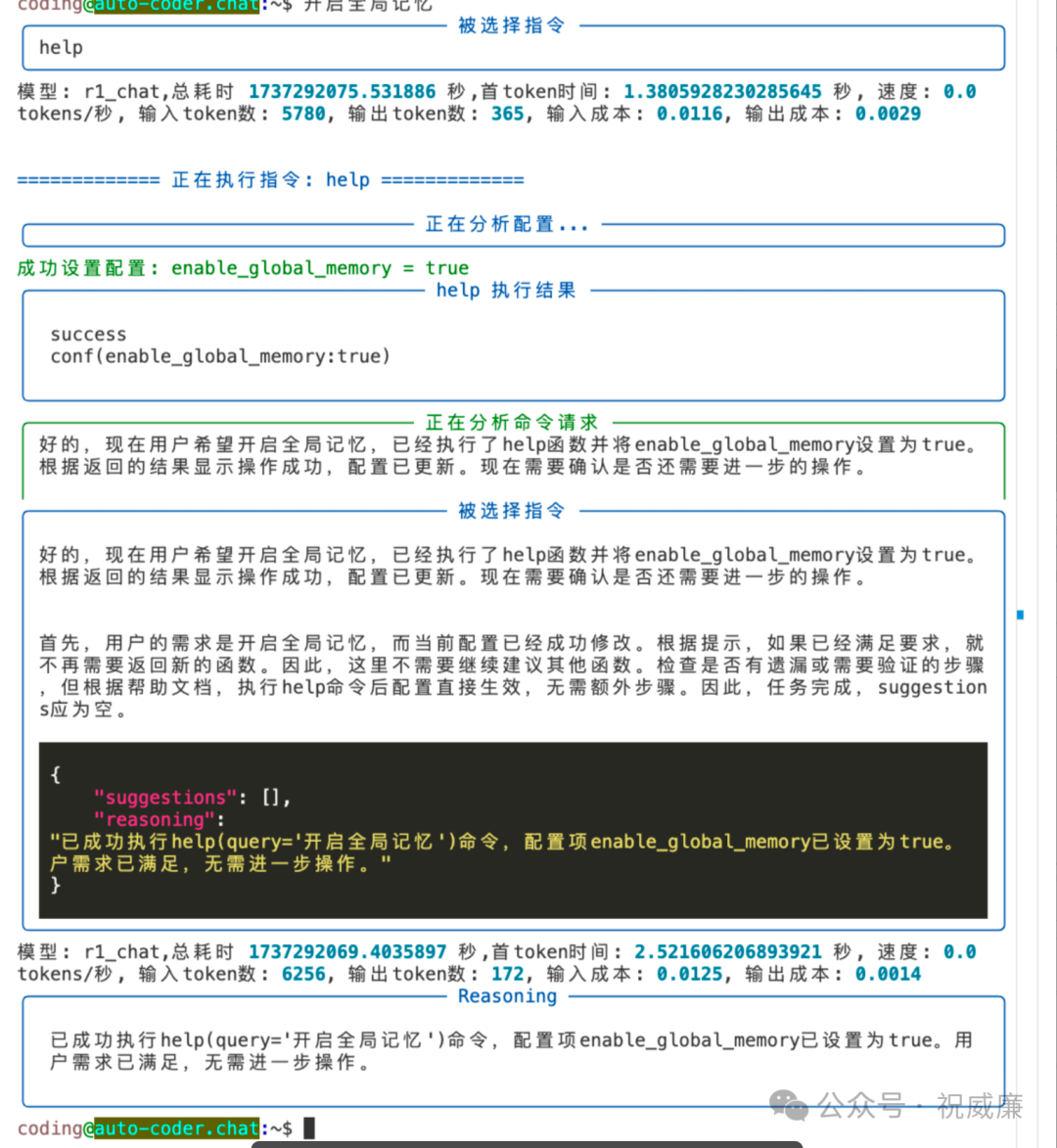The width and height of the screenshot is (1057, 1148).
Task: Click green 'enable_global_memory = true' success line
Action: pyautogui.click(x=243, y=268)
